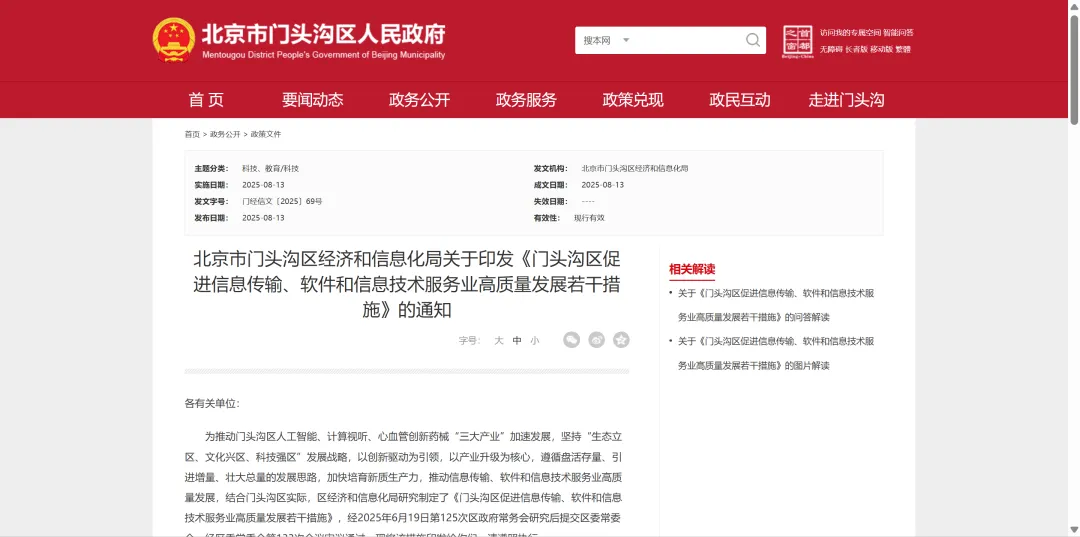Open the 问答解读 related interpretation link
1080x537 pixels.
pyautogui.click(x=776, y=305)
